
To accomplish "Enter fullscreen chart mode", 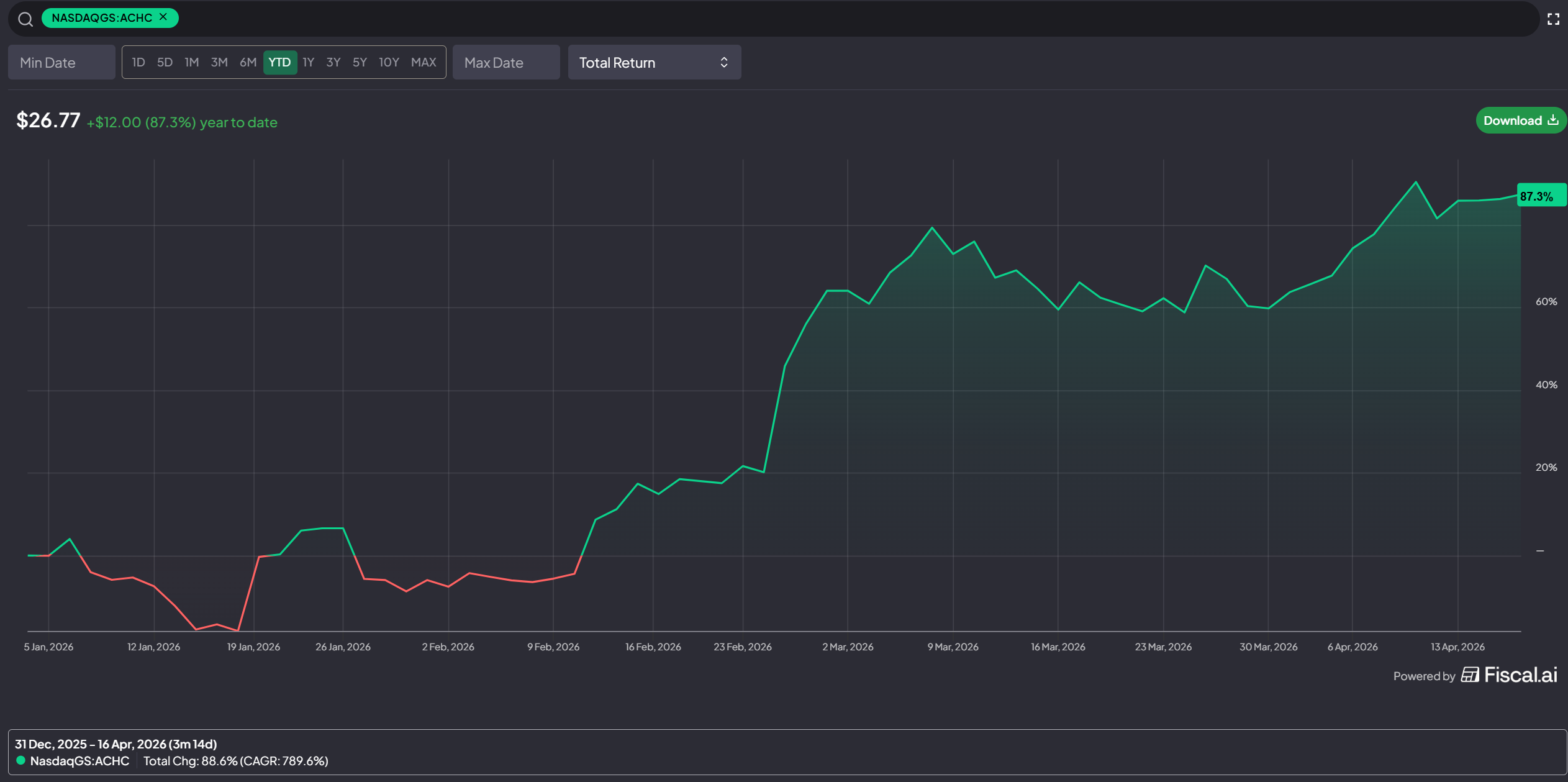I will point(1553,19).
